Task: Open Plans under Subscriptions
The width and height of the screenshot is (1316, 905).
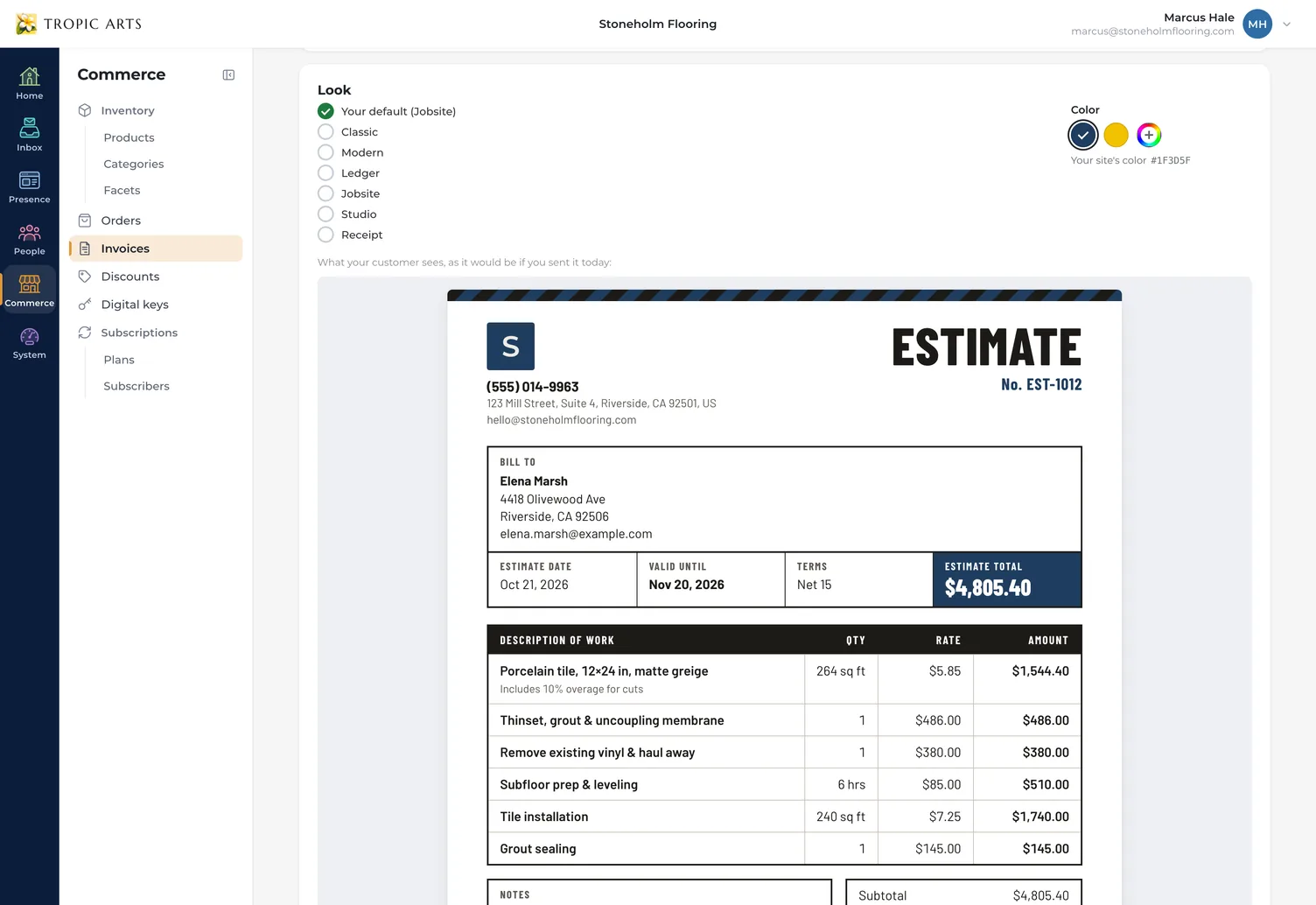Action: pos(119,360)
